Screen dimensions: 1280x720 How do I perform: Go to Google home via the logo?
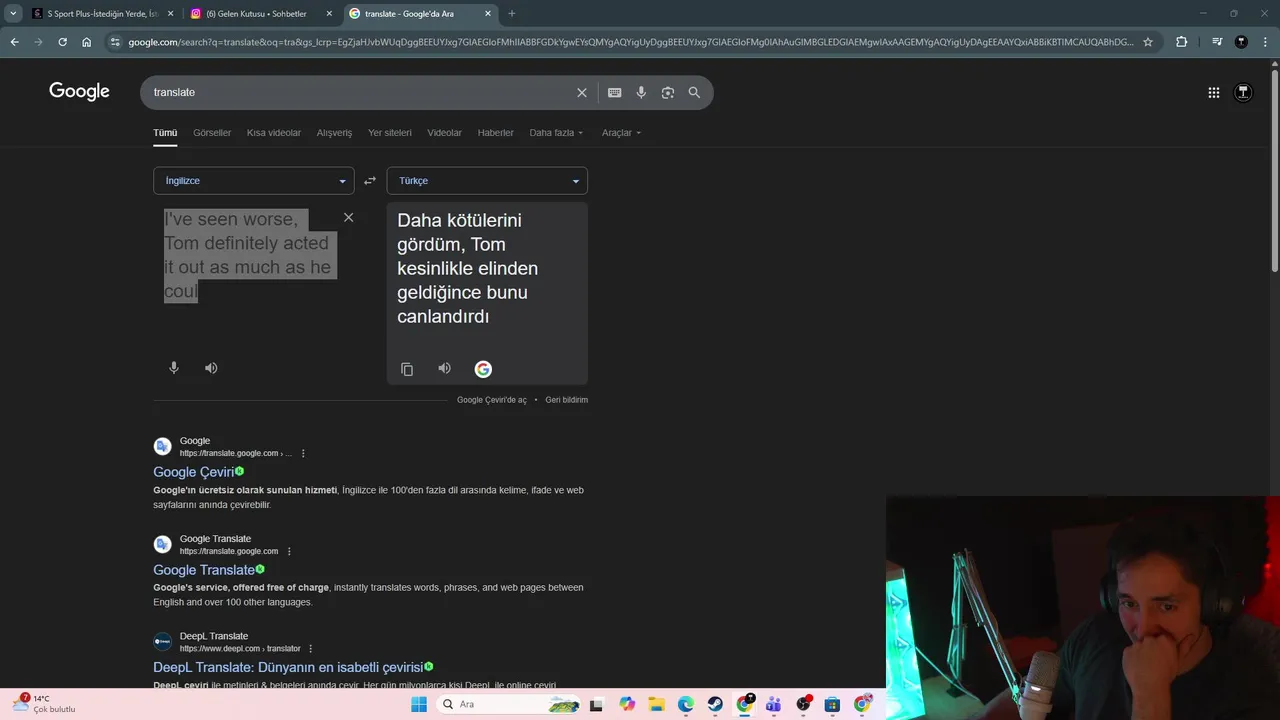[79, 92]
